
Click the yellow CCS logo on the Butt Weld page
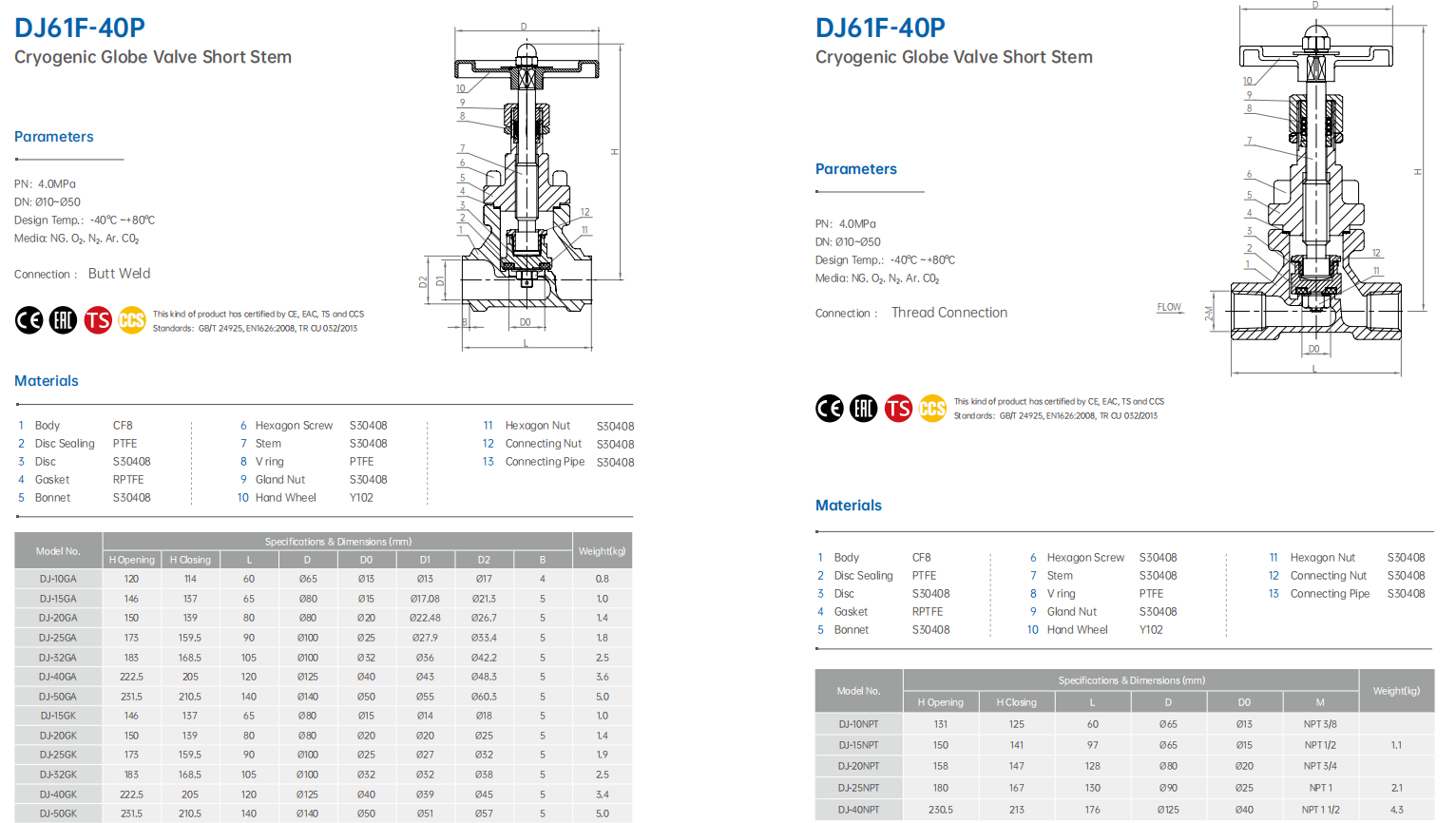(x=131, y=320)
